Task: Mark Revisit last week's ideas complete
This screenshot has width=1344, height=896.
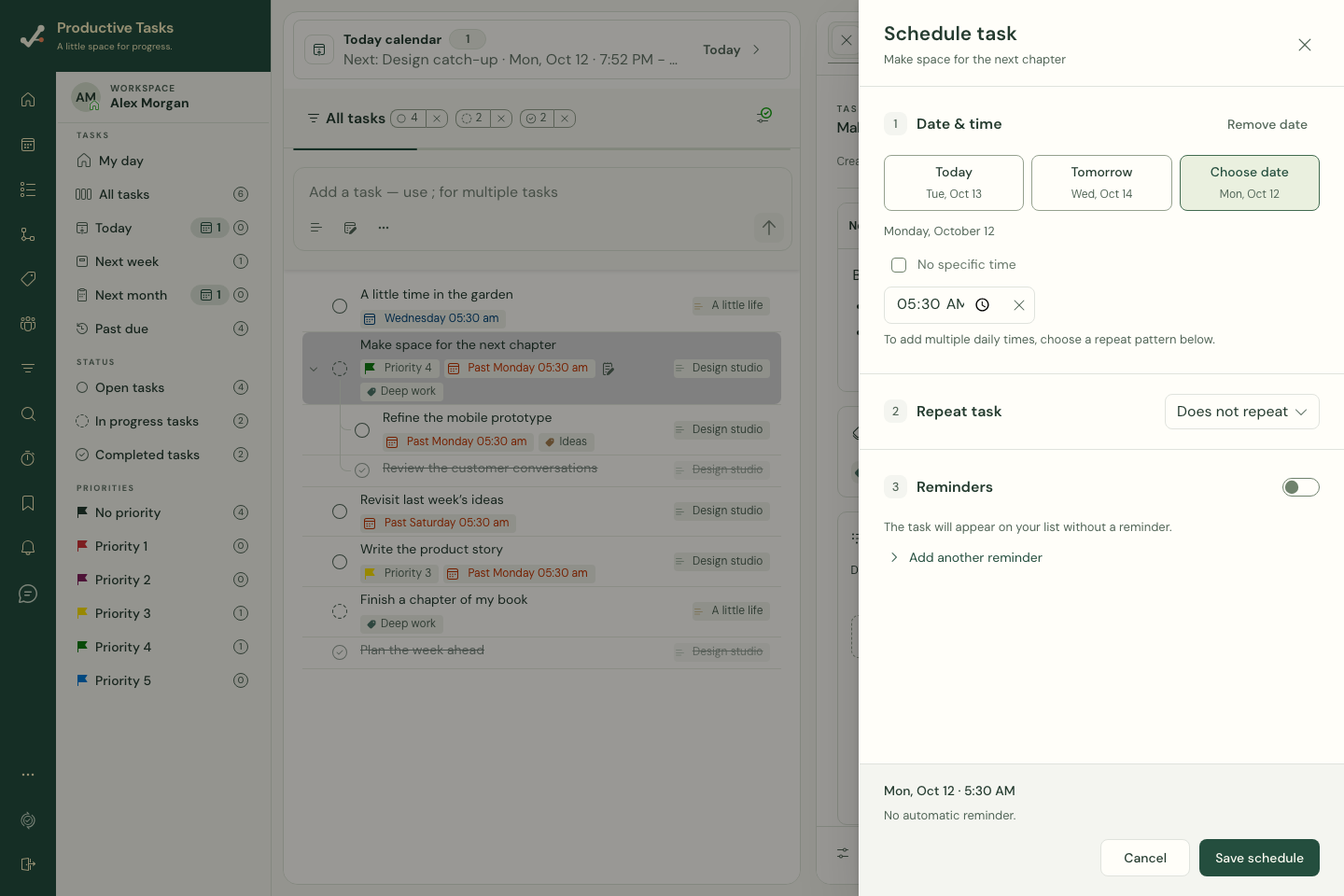Action: (x=340, y=511)
